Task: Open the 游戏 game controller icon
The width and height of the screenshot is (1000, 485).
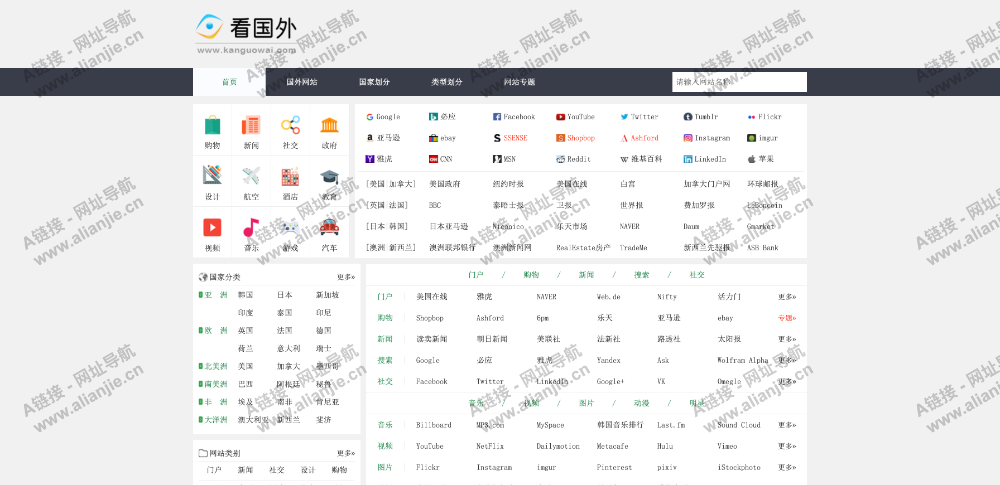Action: (x=290, y=227)
